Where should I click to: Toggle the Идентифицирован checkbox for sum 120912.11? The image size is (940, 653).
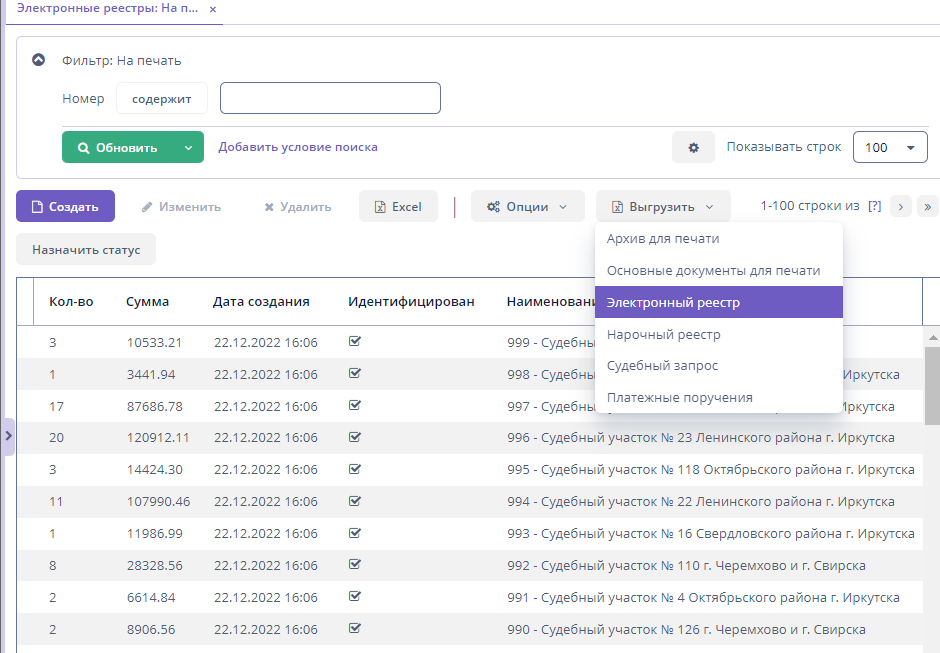pos(355,437)
